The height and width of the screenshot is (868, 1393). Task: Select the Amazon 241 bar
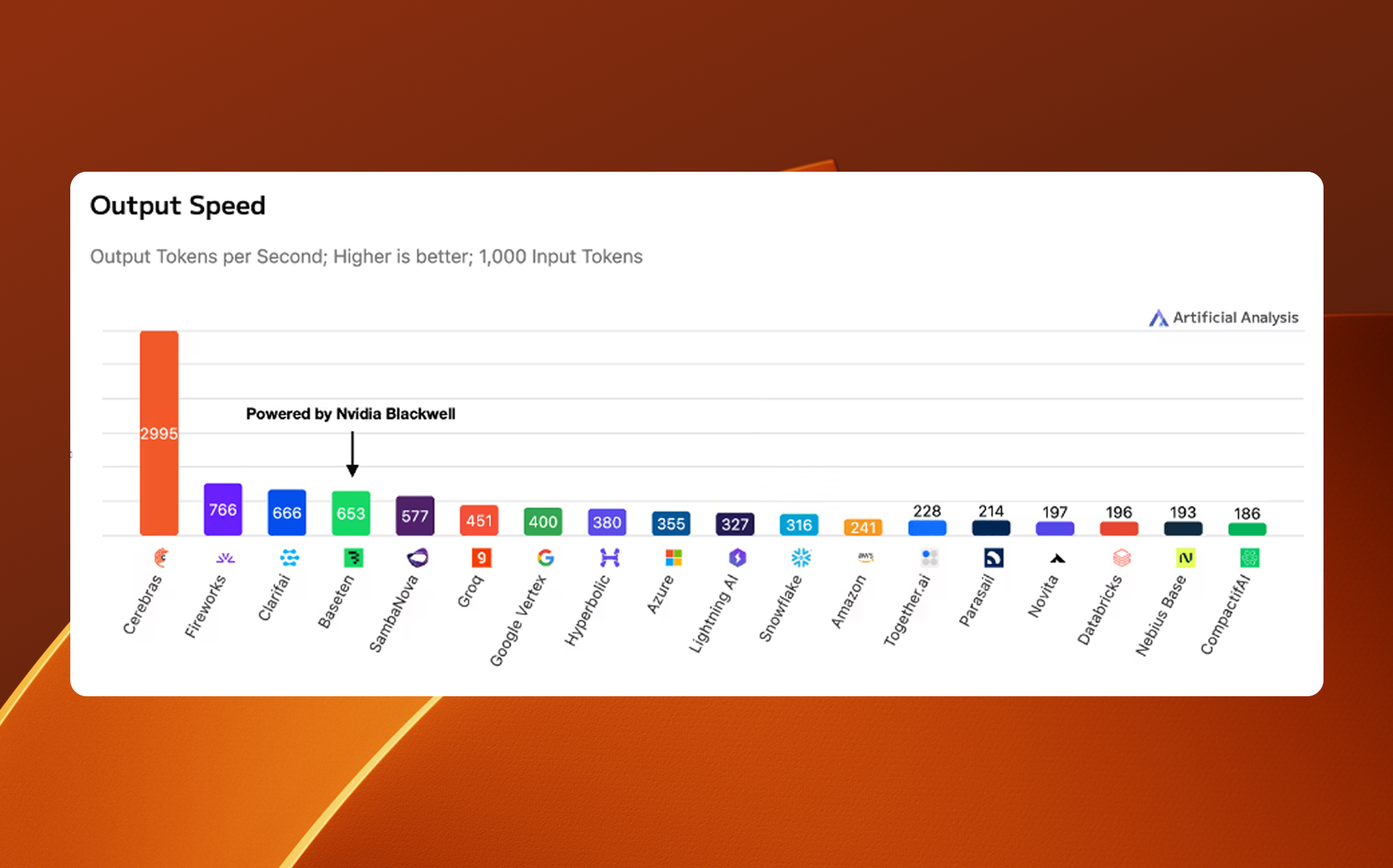point(863,528)
